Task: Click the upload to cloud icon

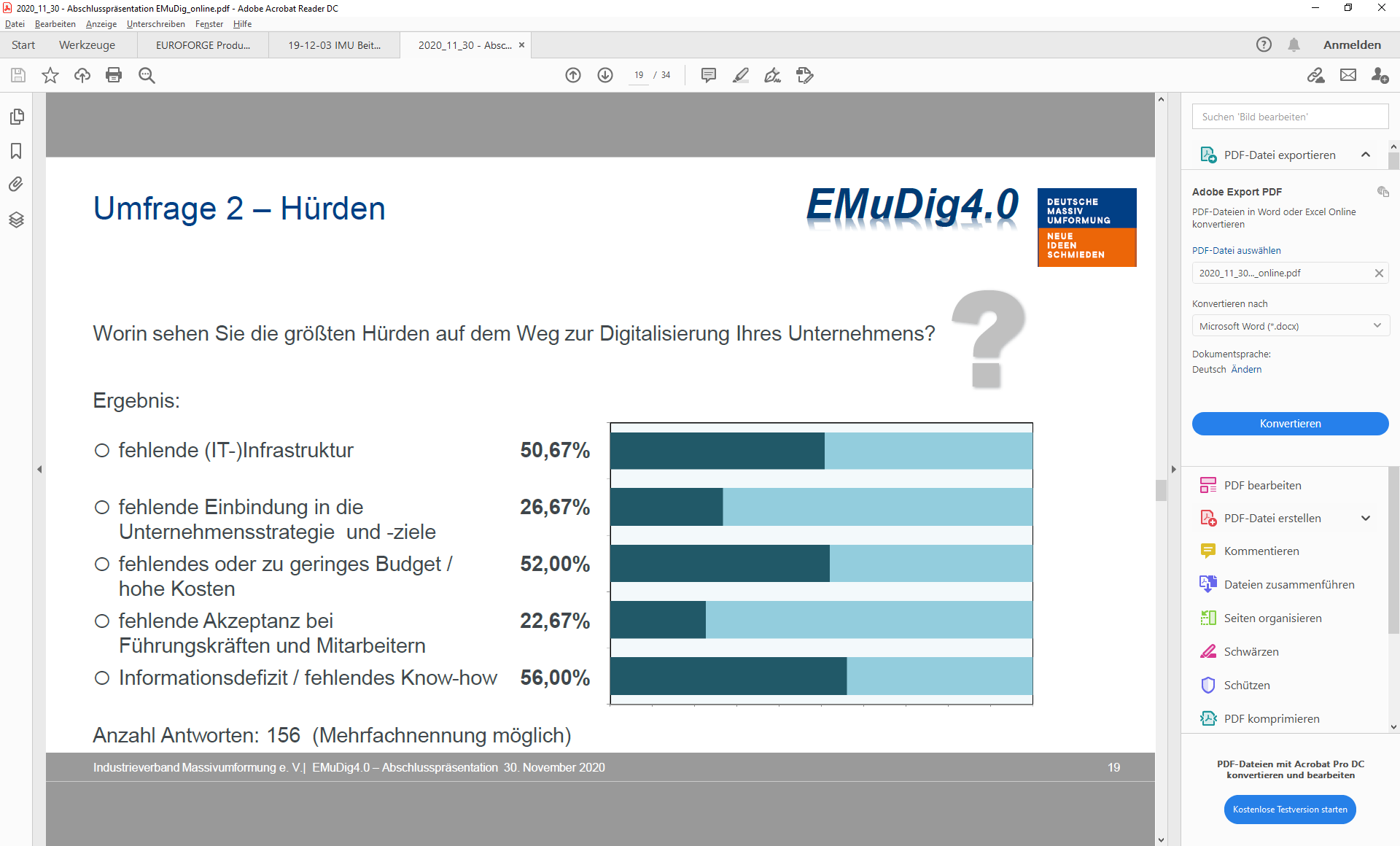Action: [82, 75]
